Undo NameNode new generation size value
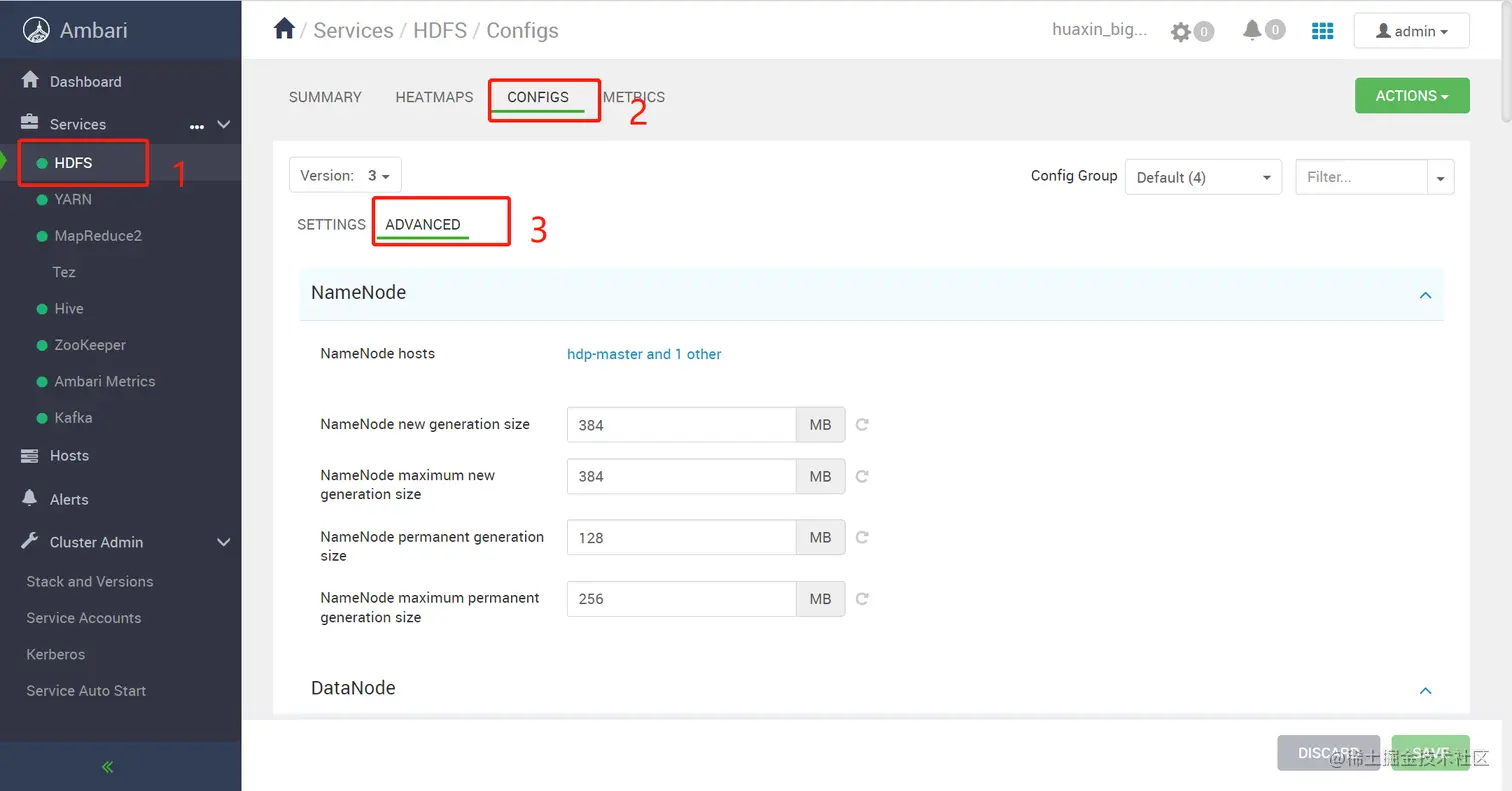1512x791 pixels. 862,424
